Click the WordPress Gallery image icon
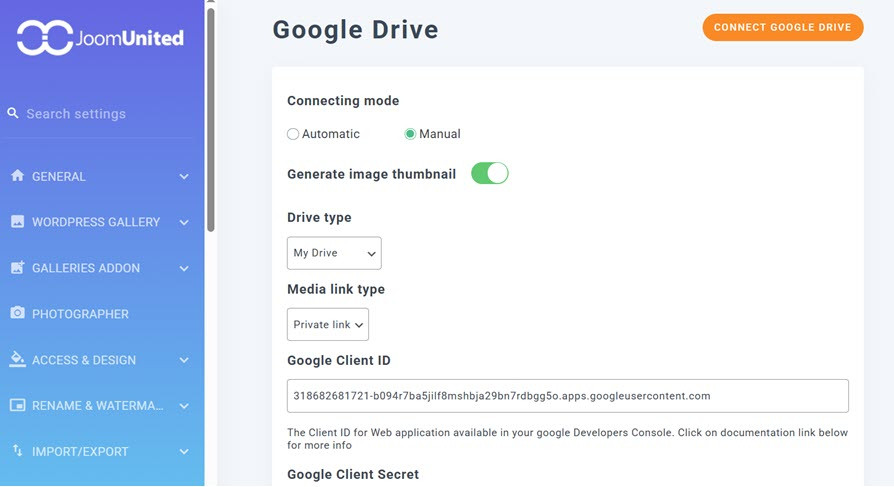The height and width of the screenshot is (487, 894). click(17, 222)
